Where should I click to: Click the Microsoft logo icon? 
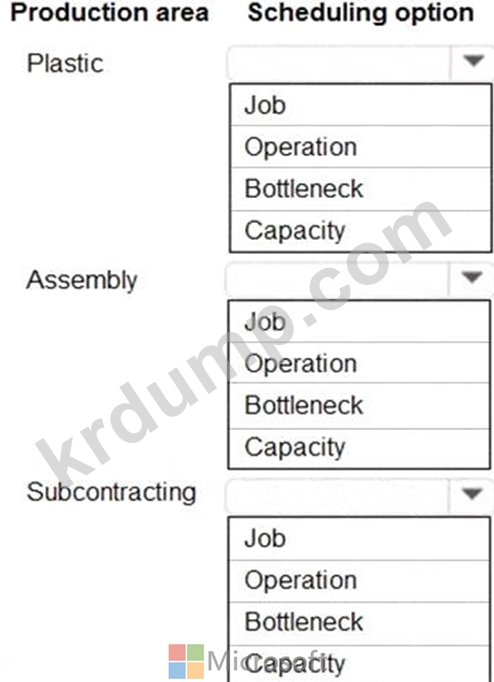click(x=186, y=661)
